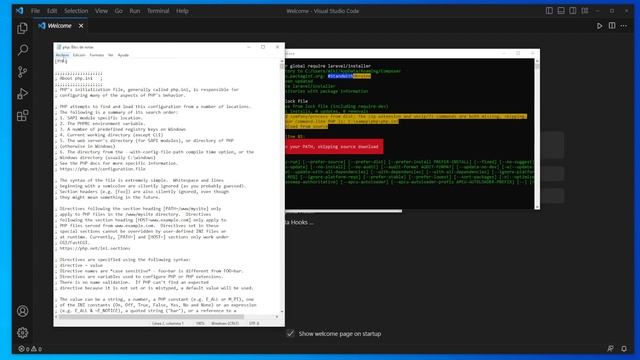Click 'https://php.net/configuration.file' line in Notepad
Viewport: 640px width, 360px height.
102,169
